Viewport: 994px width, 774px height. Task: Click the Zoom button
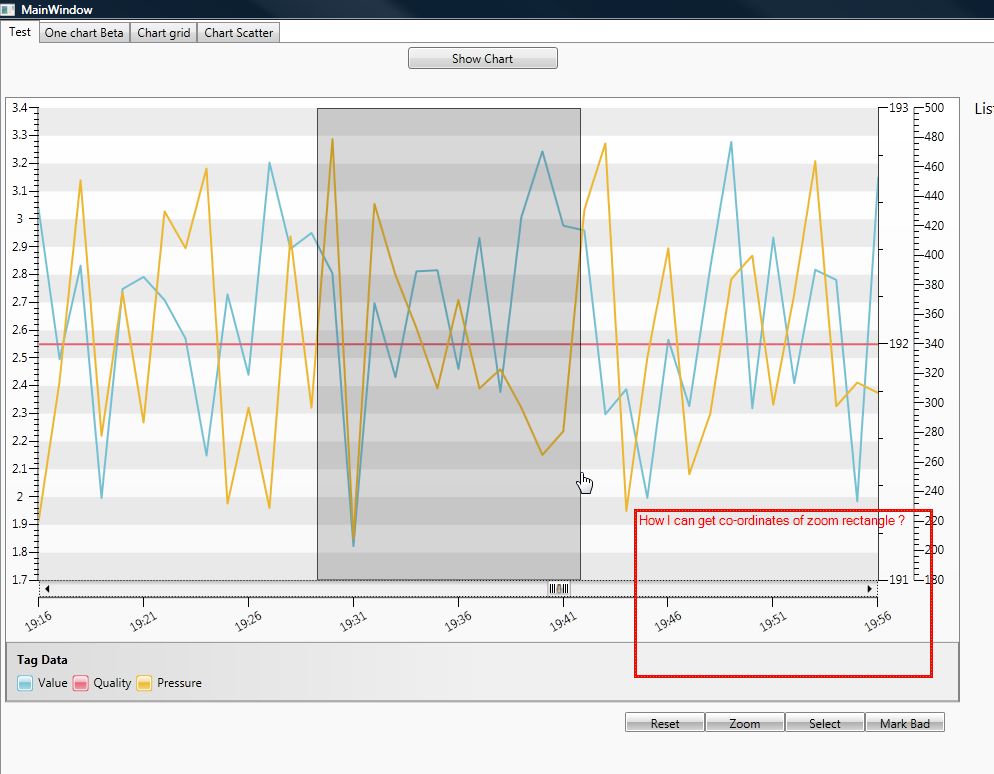click(745, 723)
